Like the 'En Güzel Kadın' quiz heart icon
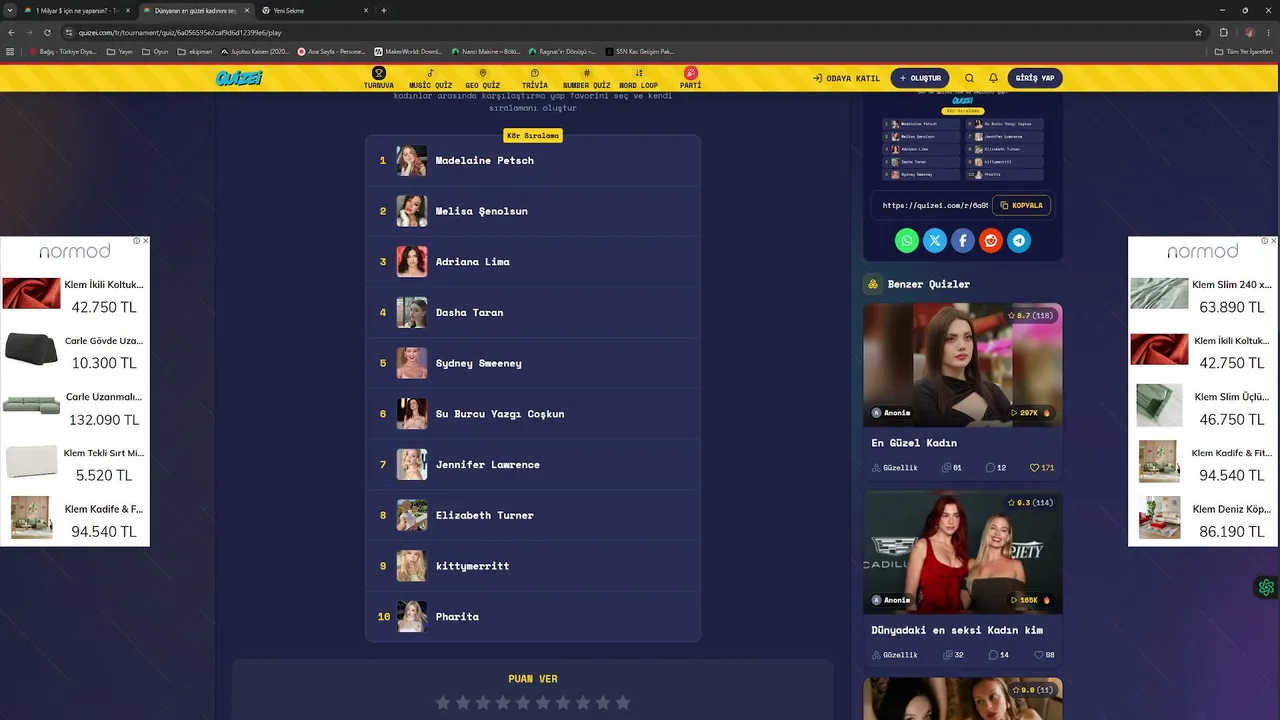The width and height of the screenshot is (1280, 720). 1035,467
